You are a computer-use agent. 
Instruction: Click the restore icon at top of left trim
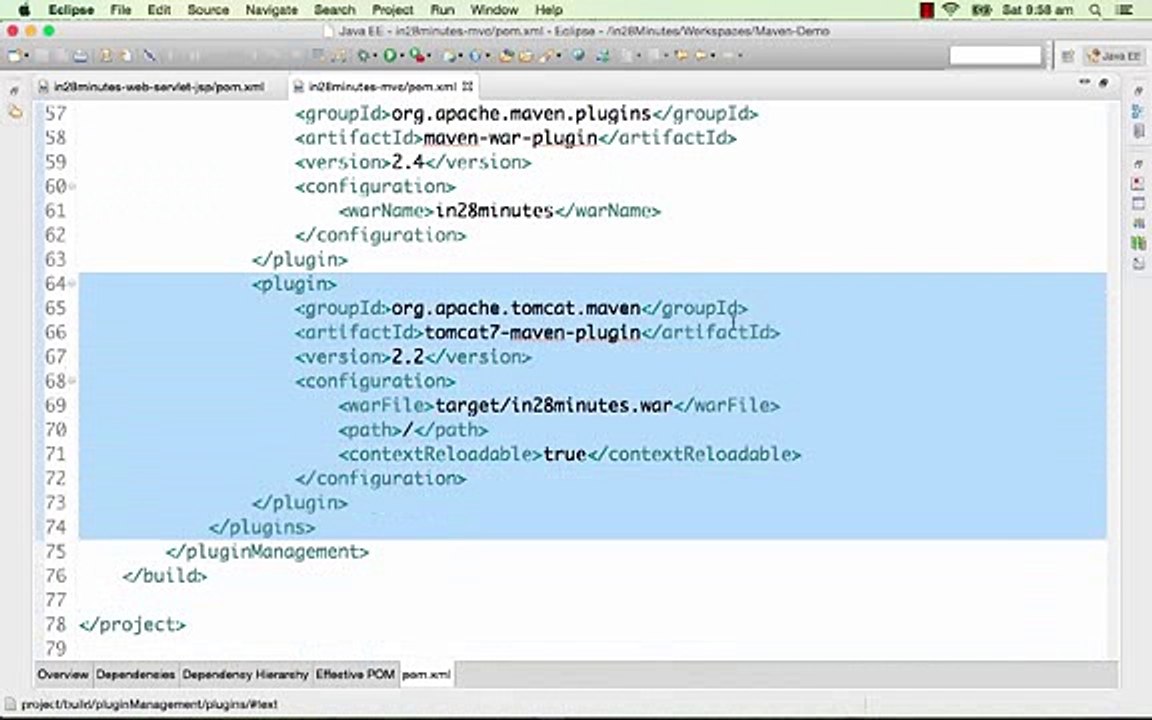point(14,90)
